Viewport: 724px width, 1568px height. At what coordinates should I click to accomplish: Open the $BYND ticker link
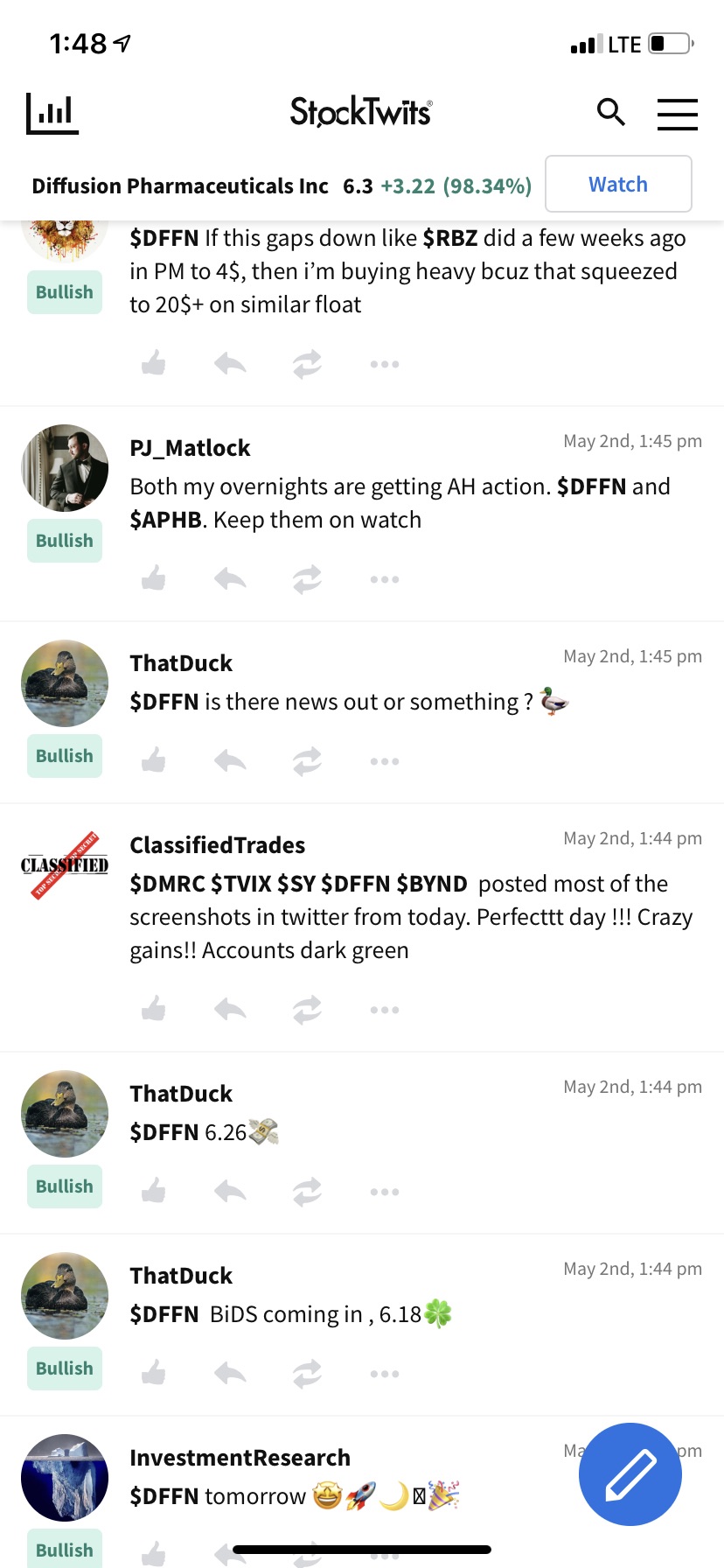pos(432,884)
